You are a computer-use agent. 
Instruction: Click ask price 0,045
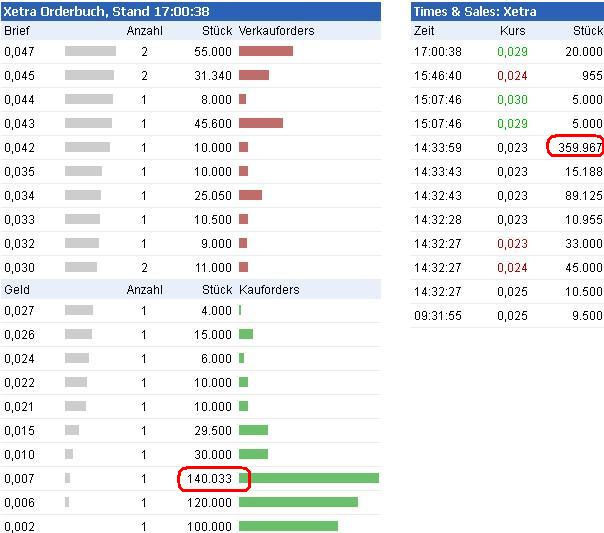click(19, 75)
